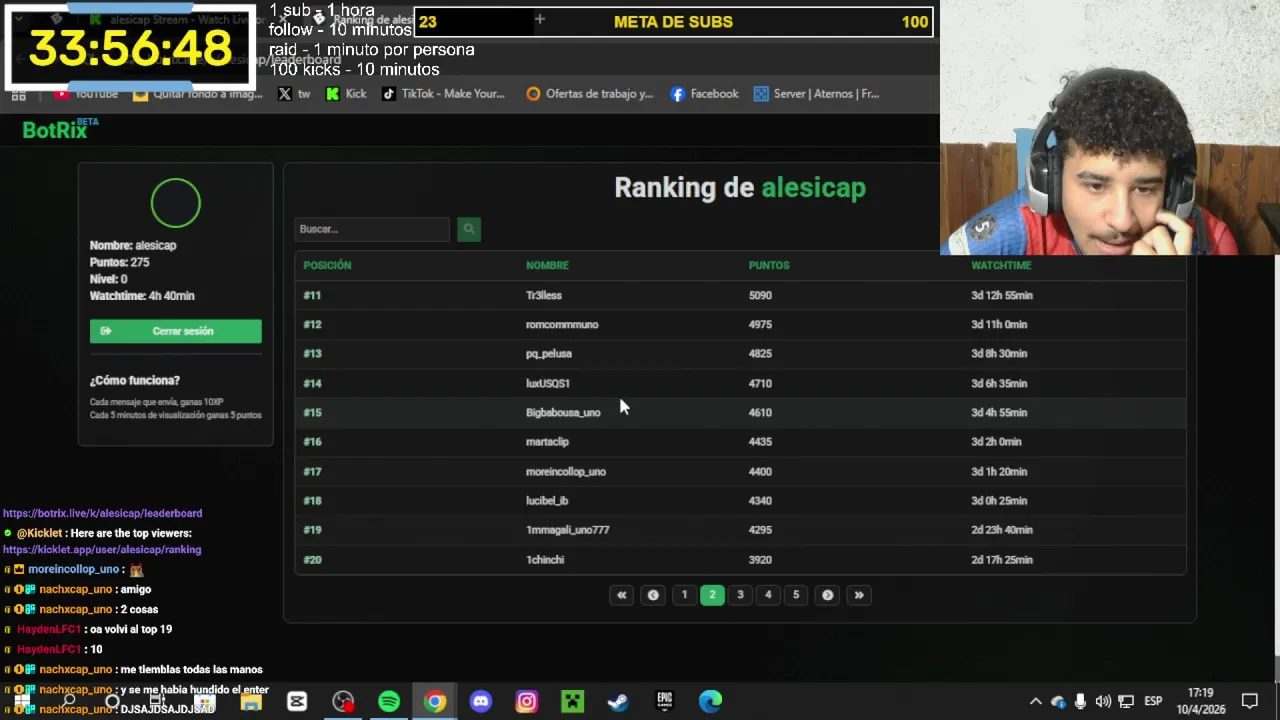The width and height of the screenshot is (1280, 720).
Task: Open the Facebook bookmark
Action: click(x=705, y=94)
